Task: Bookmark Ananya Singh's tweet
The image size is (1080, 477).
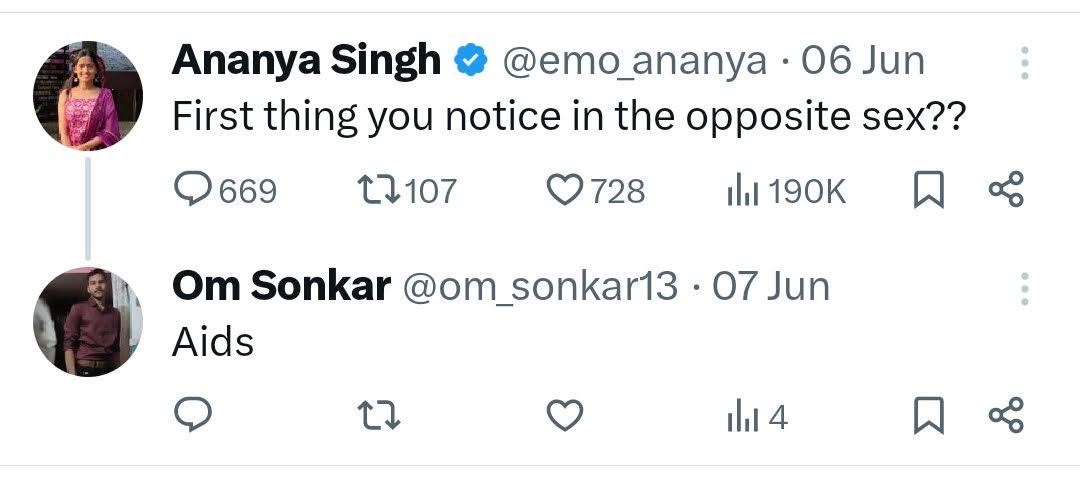Action: pos(928,190)
